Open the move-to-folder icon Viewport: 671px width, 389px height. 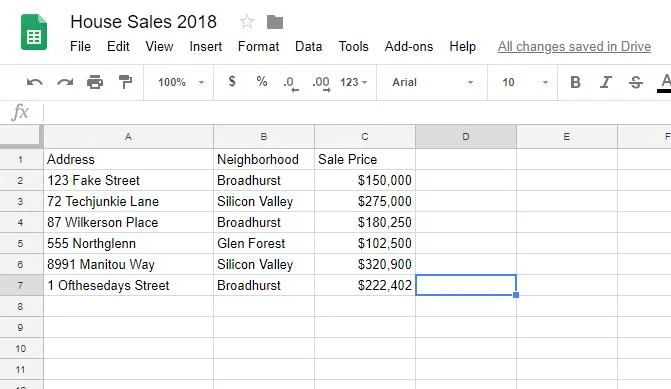275,22
